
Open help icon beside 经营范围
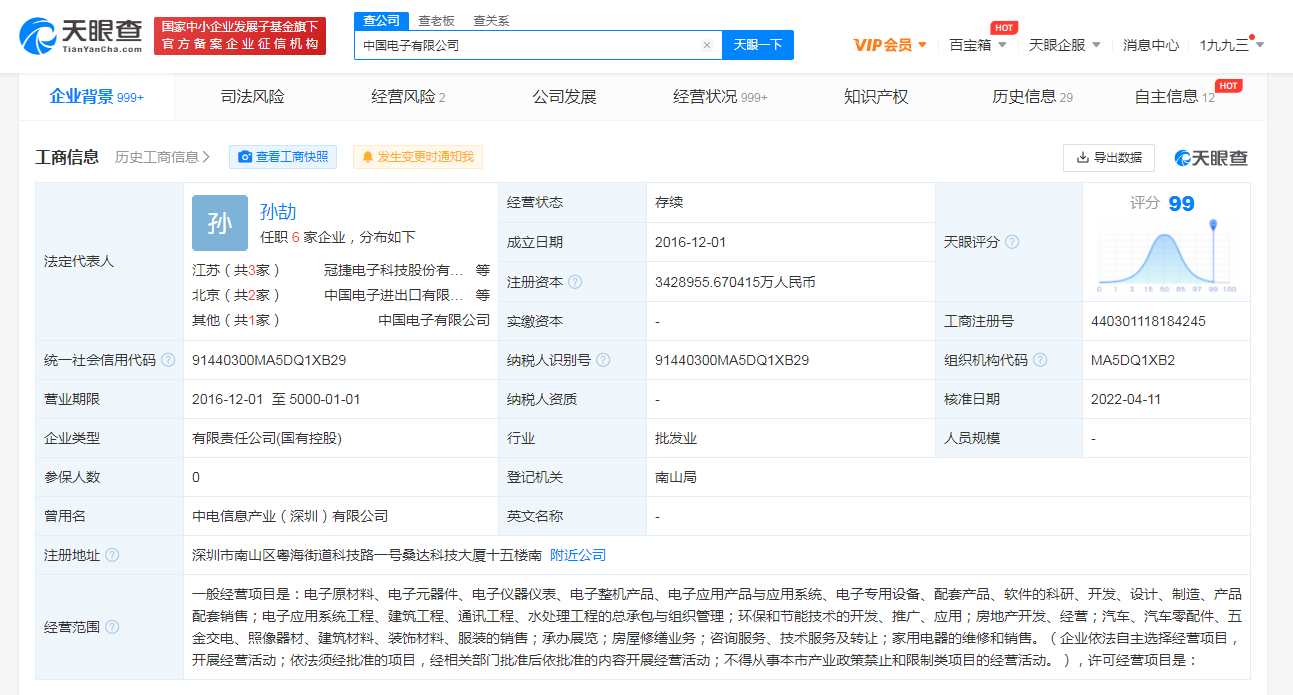pyautogui.click(x=112, y=627)
